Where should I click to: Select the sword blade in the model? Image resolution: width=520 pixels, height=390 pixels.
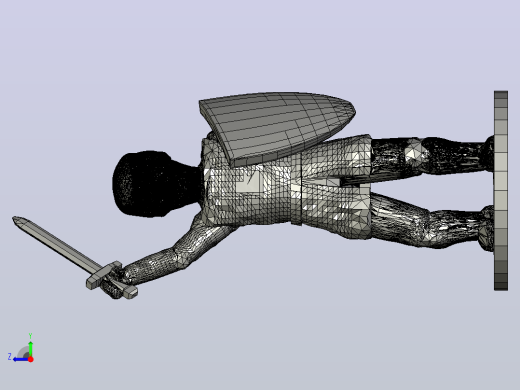(57, 244)
